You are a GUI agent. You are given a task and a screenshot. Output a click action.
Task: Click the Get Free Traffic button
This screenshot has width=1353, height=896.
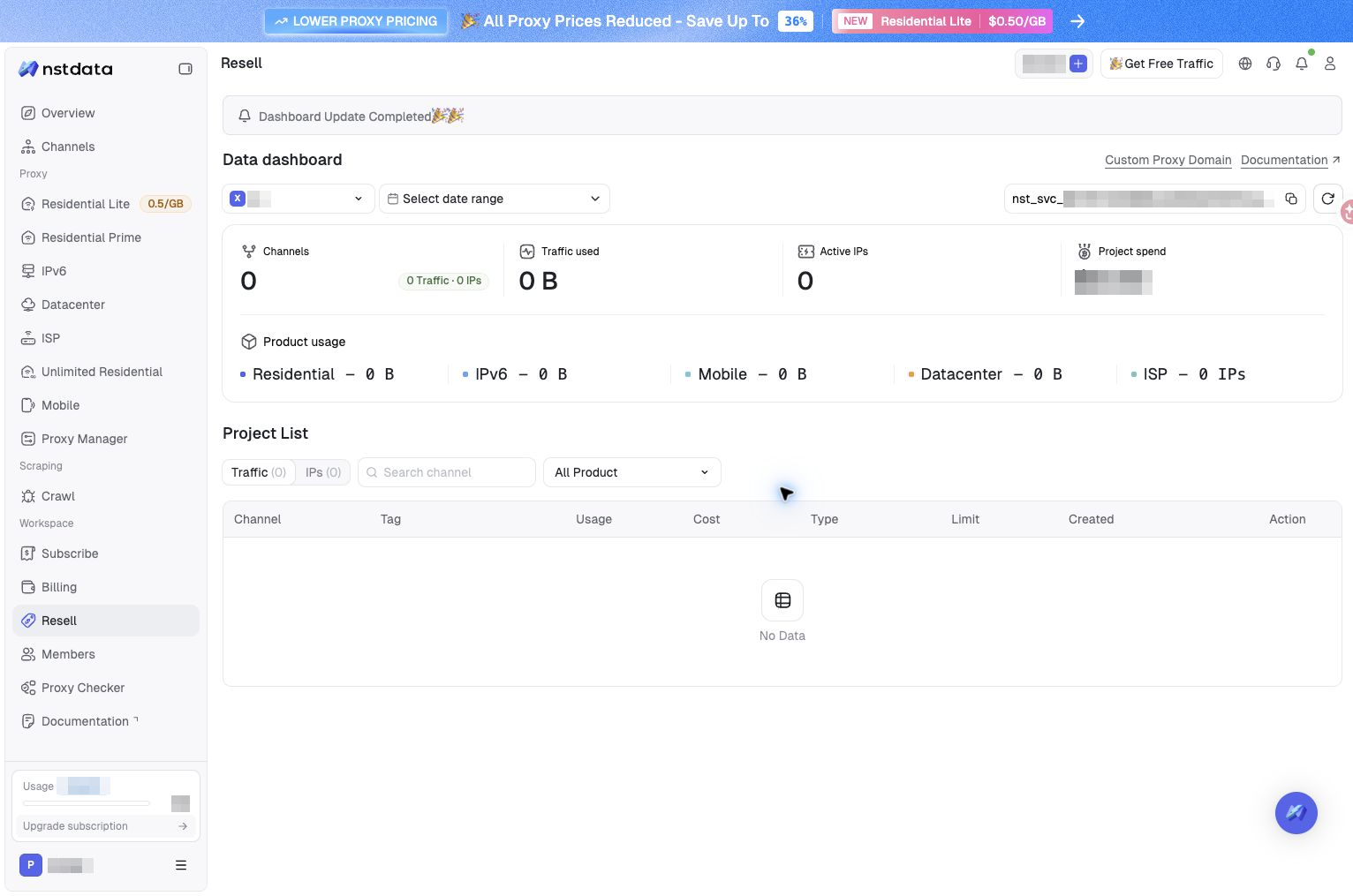(x=1161, y=64)
